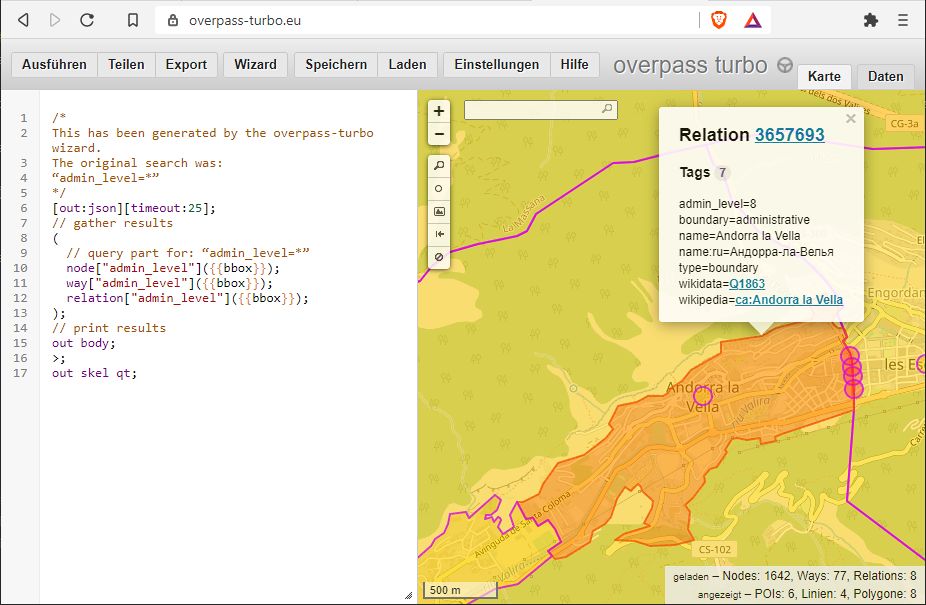Viewport: 926px width, 605px height.
Task: Click the angezeigt POIs/Linien/Polygone status
Action: point(807,594)
